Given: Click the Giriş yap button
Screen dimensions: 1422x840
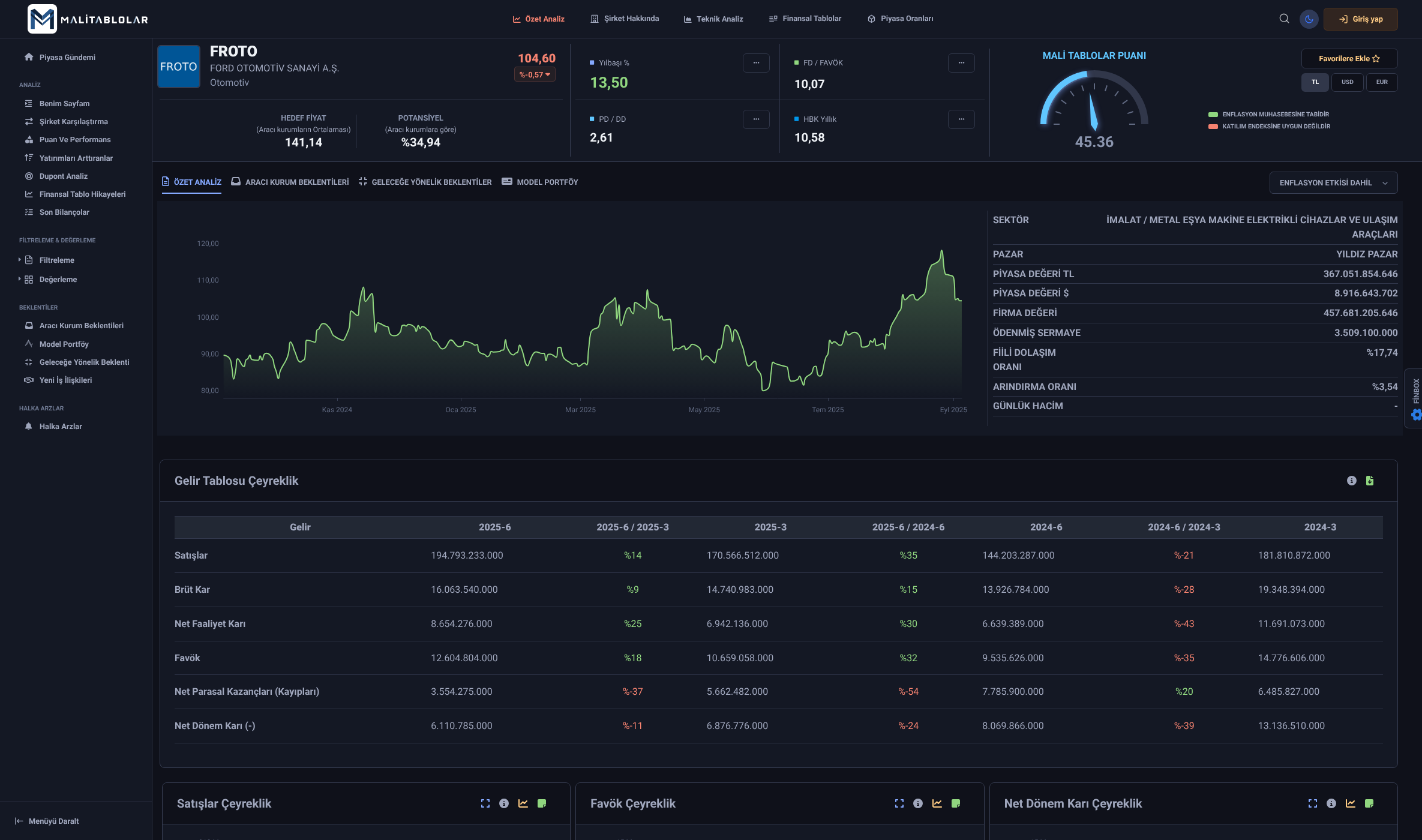Looking at the screenshot, I should (x=1361, y=19).
